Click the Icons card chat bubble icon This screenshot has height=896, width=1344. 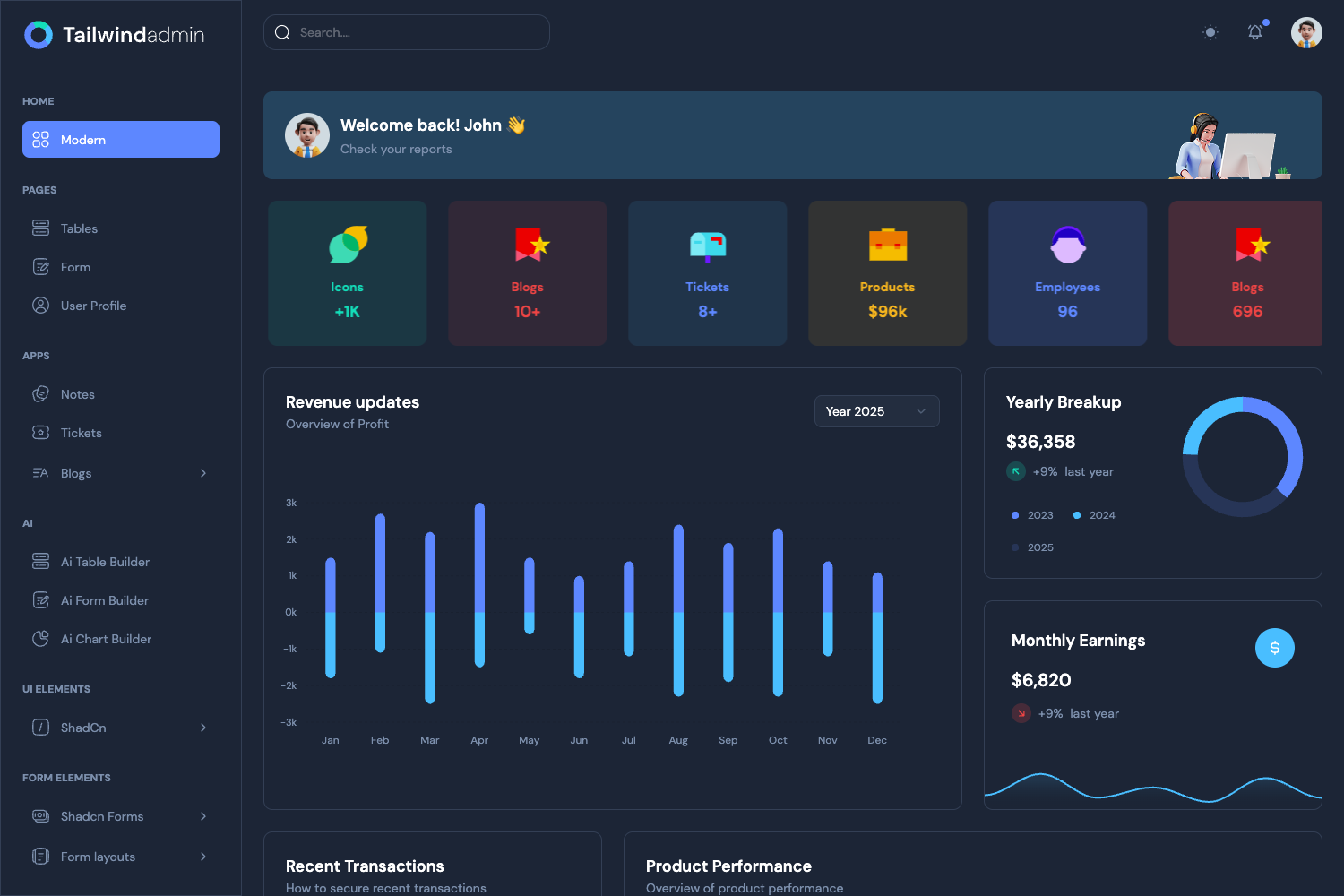click(x=348, y=245)
